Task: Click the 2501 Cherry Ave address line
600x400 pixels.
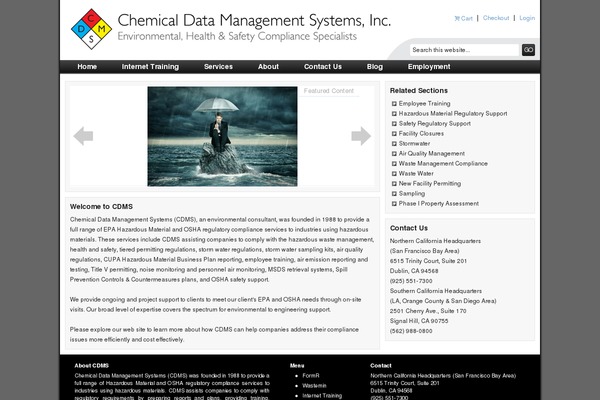Action: 428,311
